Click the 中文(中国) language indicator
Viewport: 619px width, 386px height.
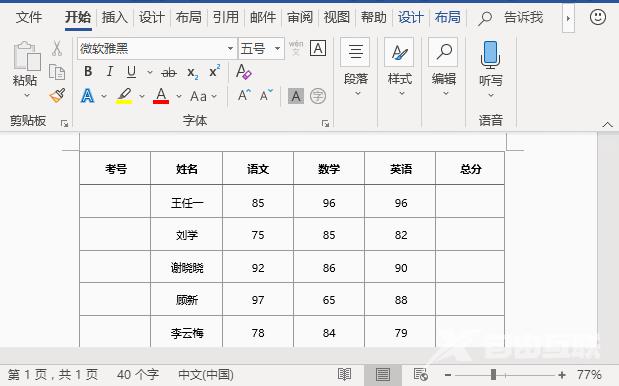tap(206, 374)
